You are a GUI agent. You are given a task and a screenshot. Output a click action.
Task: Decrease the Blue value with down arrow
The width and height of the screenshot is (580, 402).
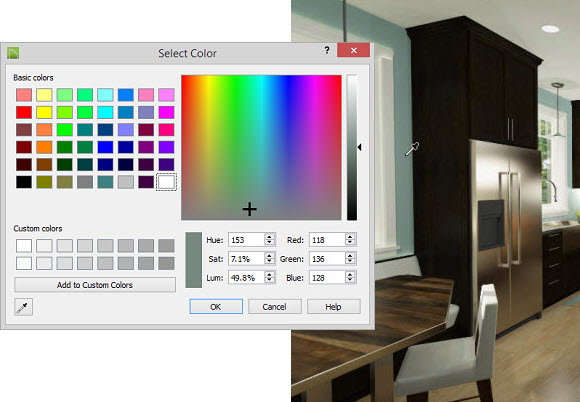point(350,281)
